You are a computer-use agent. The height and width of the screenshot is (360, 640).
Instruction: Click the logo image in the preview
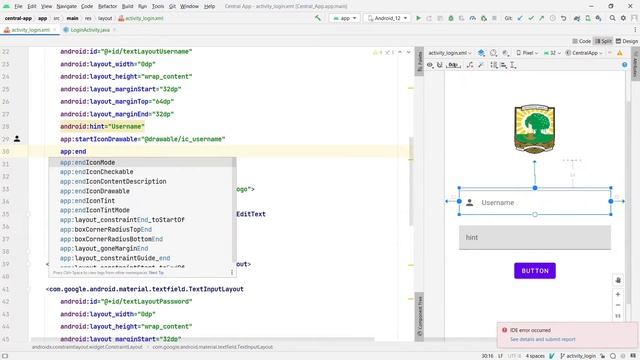tap(534, 129)
